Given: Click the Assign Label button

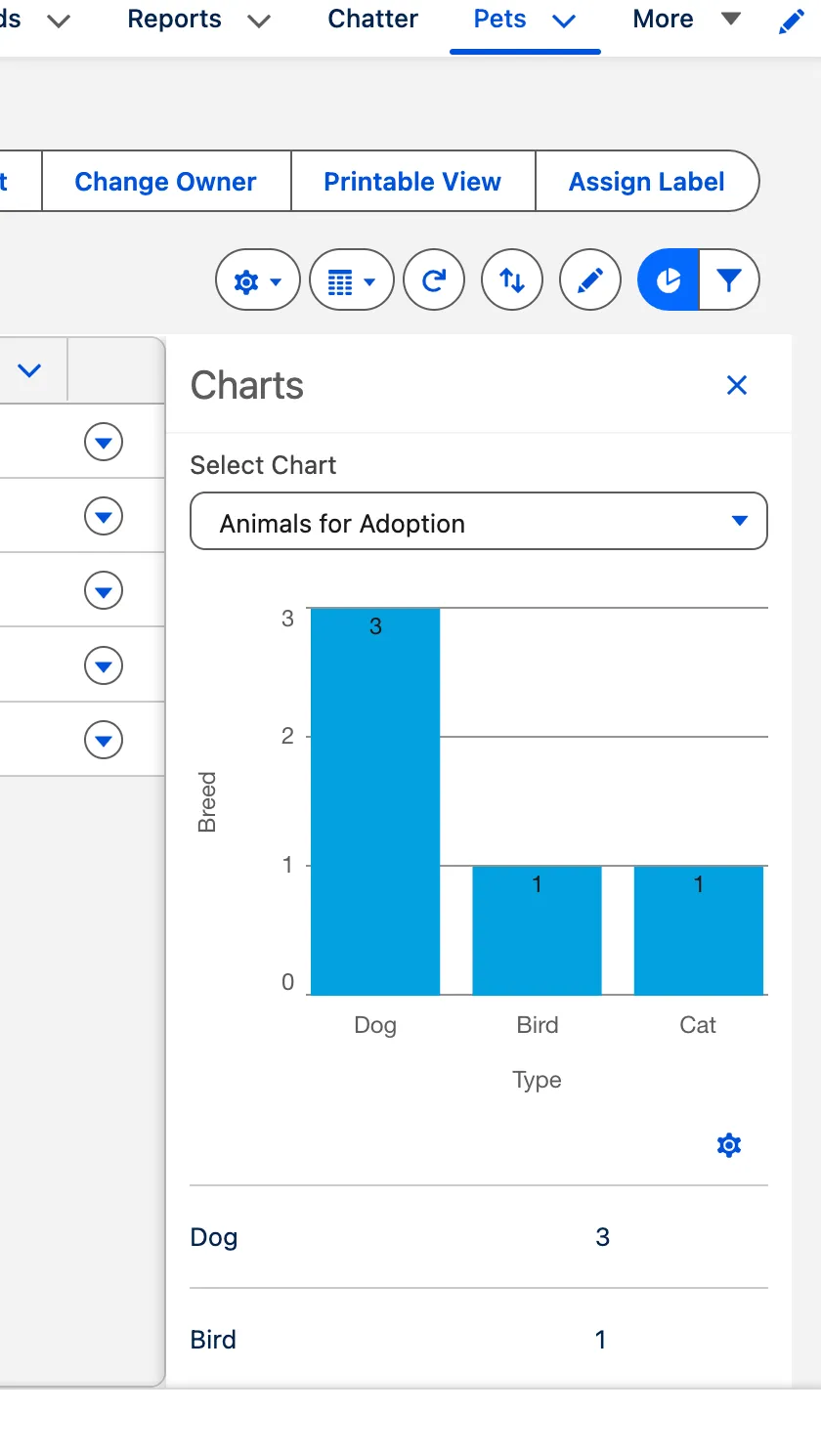Looking at the screenshot, I should click(646, 182).
